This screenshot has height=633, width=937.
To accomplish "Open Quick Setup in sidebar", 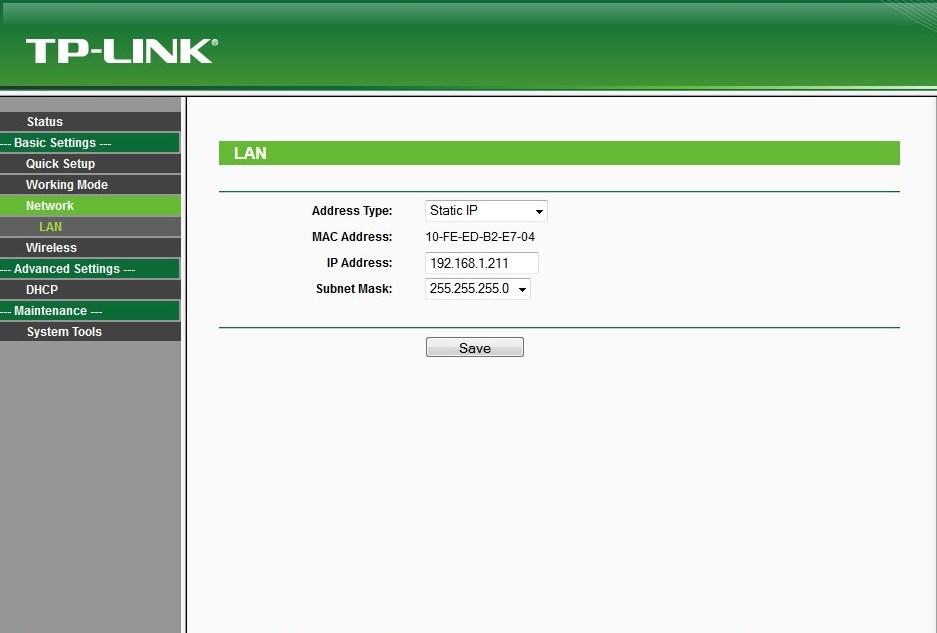I will point(90,163).
